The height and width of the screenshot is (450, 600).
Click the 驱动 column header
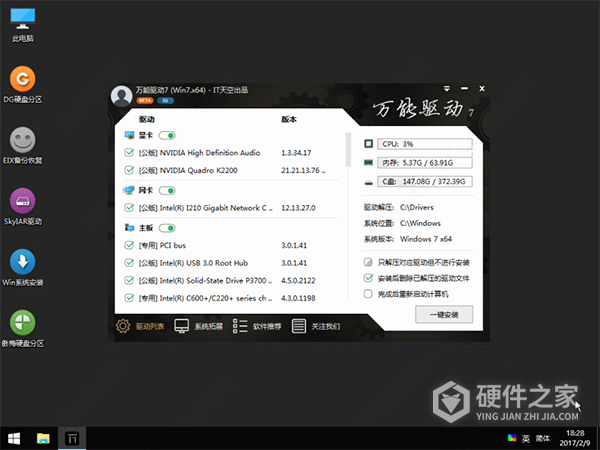pyautogui.click(x=147, y=119)
